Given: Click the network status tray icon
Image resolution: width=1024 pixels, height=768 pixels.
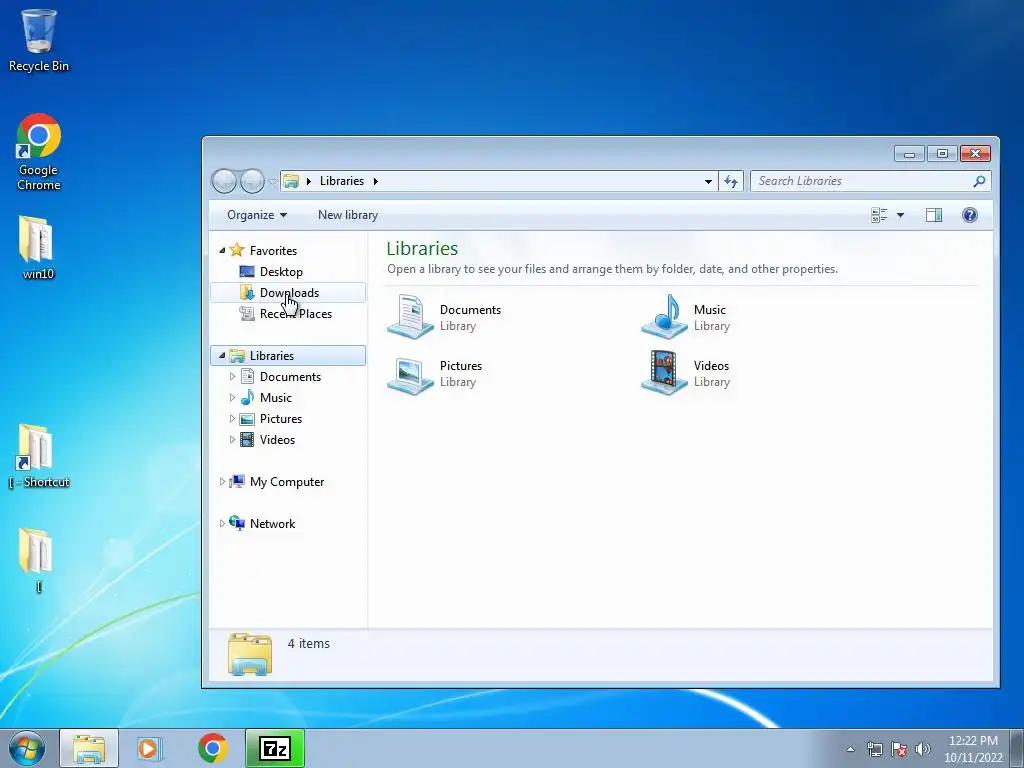Looking at the screenshot, I should [x=874, y=749].
